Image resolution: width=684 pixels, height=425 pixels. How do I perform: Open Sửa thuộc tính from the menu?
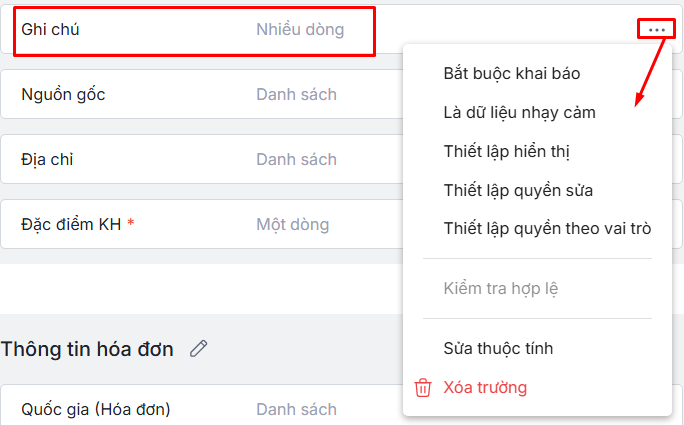[x=498, y=349]
